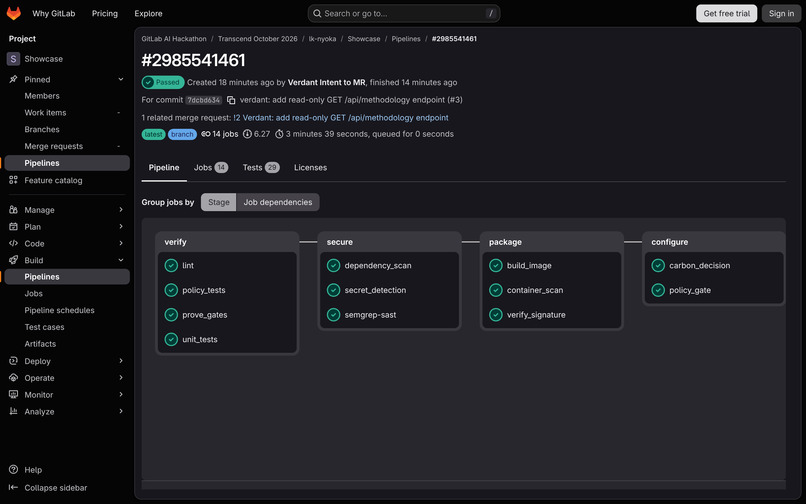Open Why GitLab in top navigation
Viewport: 806px width, 504px height.
[x=53, y=13]
